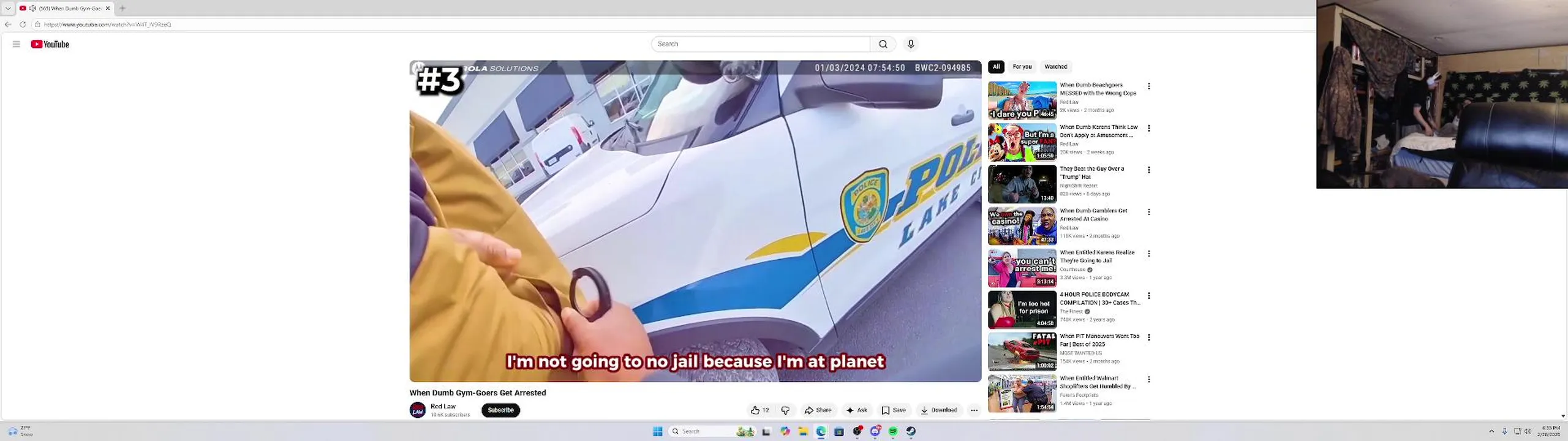Viewport: 1568px width, 441px height.
Task: Share the video
Action: point(818,410)
